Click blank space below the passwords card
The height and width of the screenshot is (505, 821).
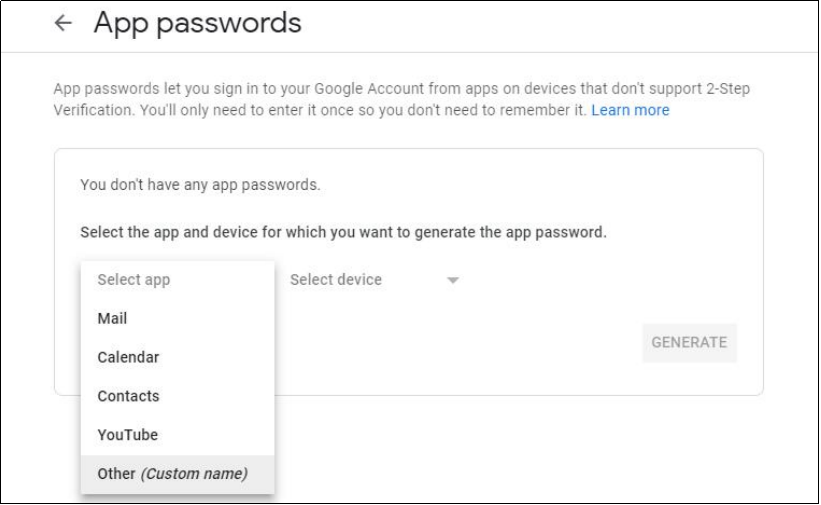520,450
